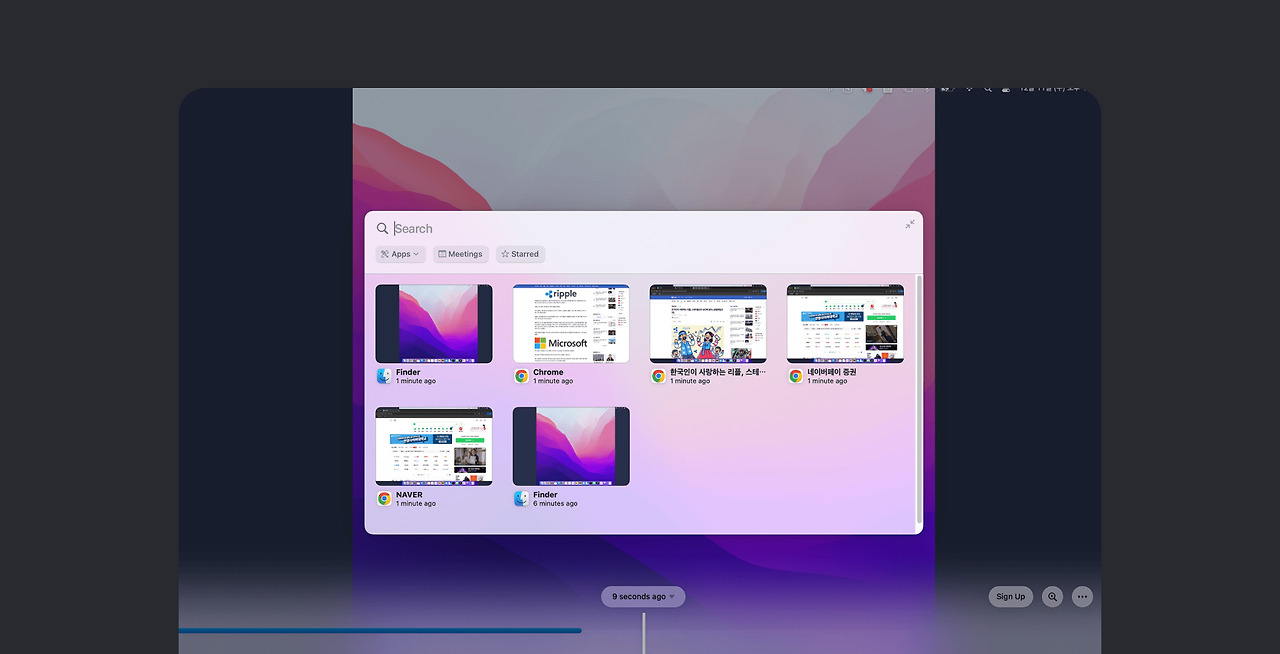The width and height of the screenshot is (1280, 654).
Task: Toggle the Meetings filter
Action: tap(461, 254)
